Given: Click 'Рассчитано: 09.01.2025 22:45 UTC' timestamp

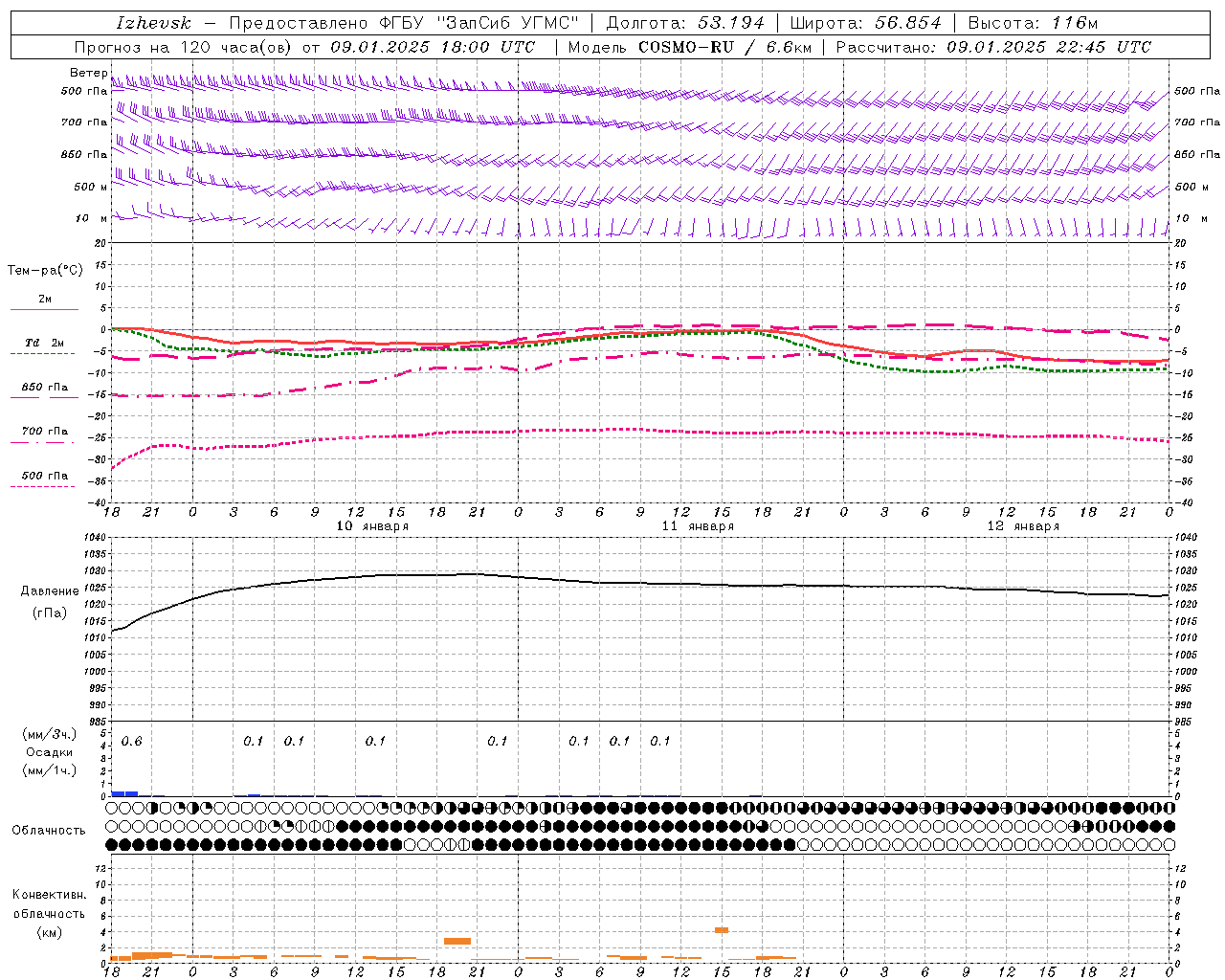Looking at the screenshot, I should point(993,47).
